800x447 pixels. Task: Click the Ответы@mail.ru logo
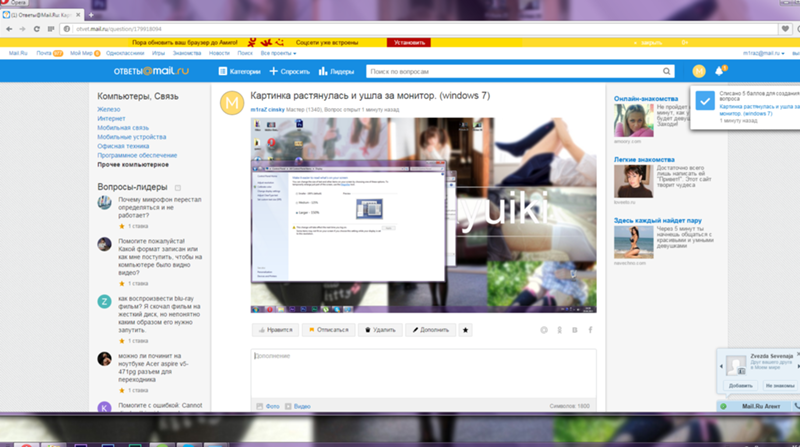[x=151, y=71]
